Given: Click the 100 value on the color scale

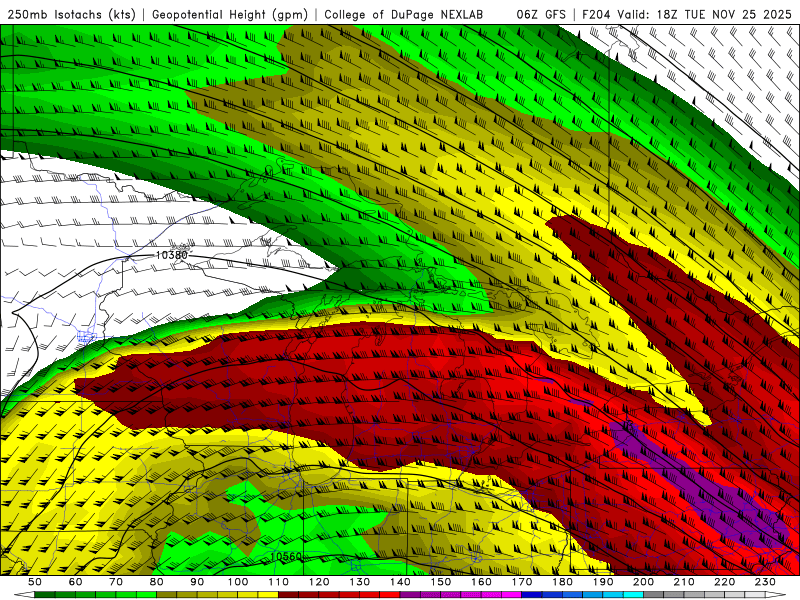Looking at the screenshot, I should click(x=238, y=582).
